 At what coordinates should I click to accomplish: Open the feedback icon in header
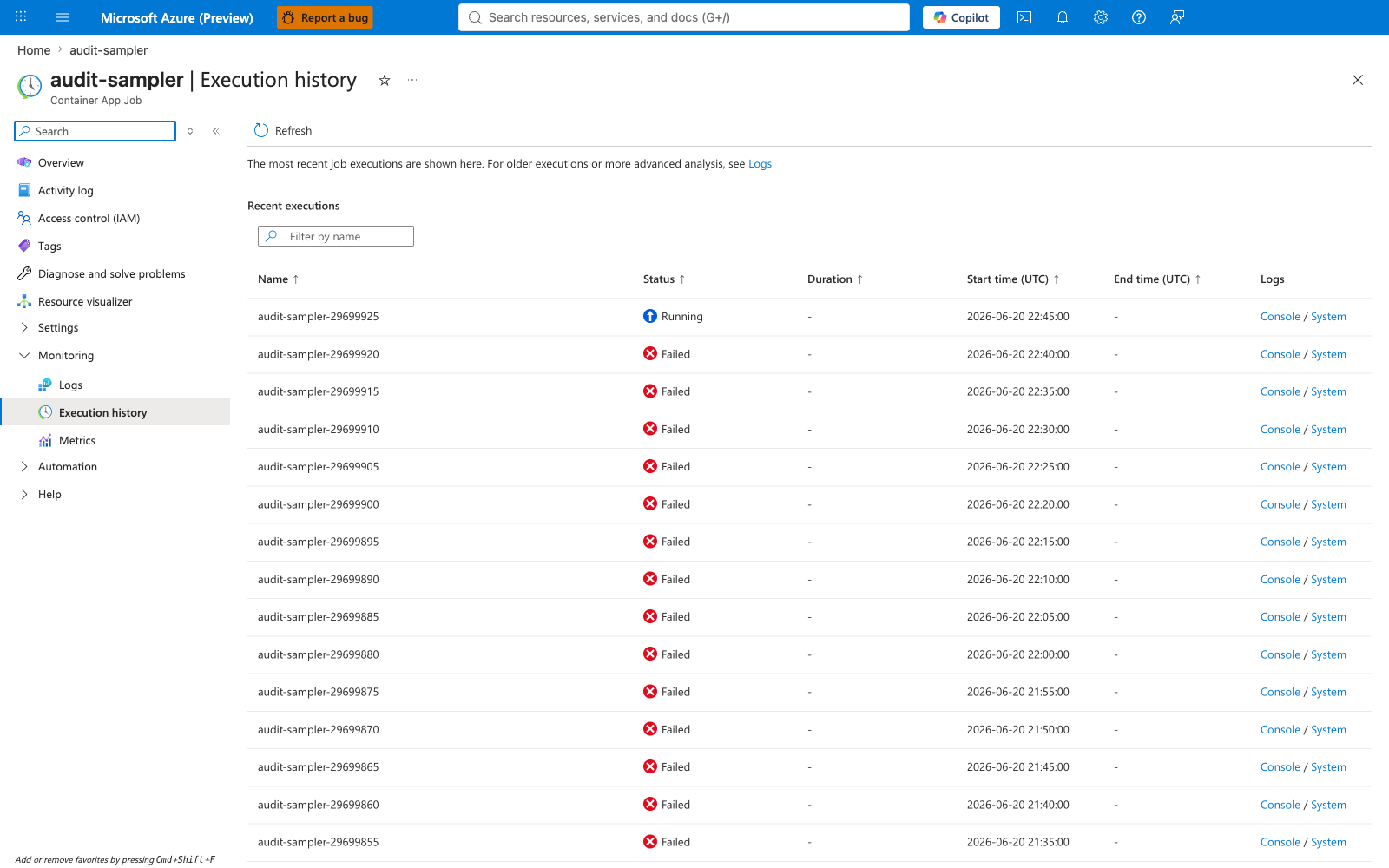[x=1177, y=17]
